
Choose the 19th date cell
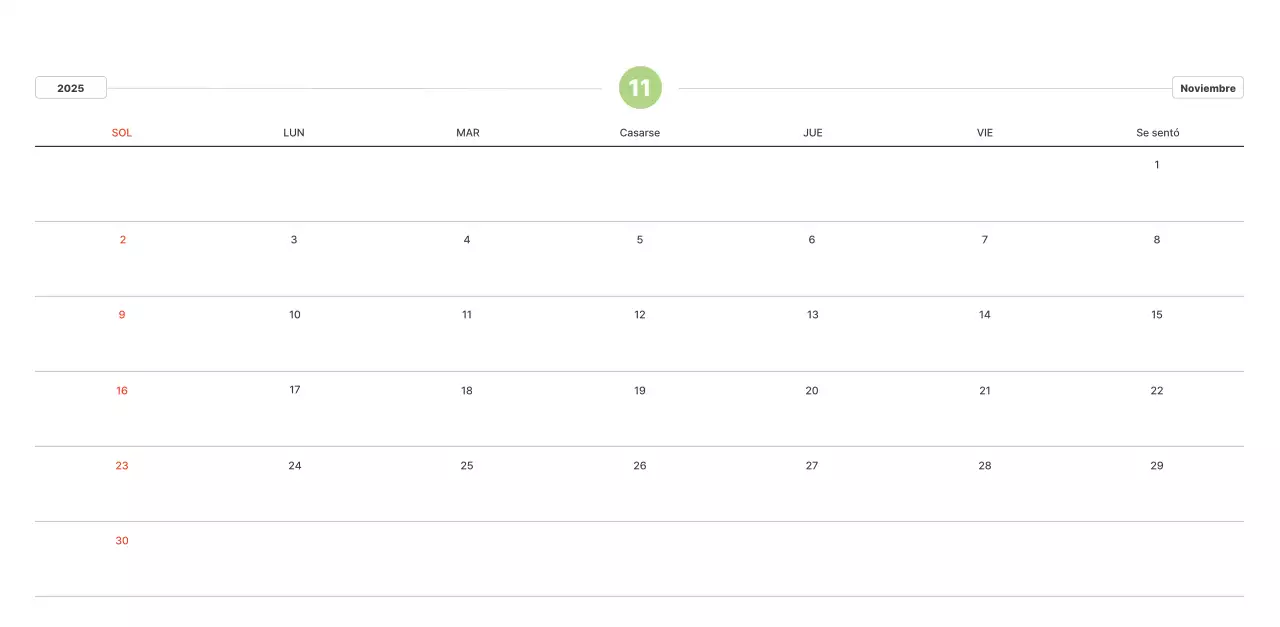pyautogui.click(x=640, y=391)
